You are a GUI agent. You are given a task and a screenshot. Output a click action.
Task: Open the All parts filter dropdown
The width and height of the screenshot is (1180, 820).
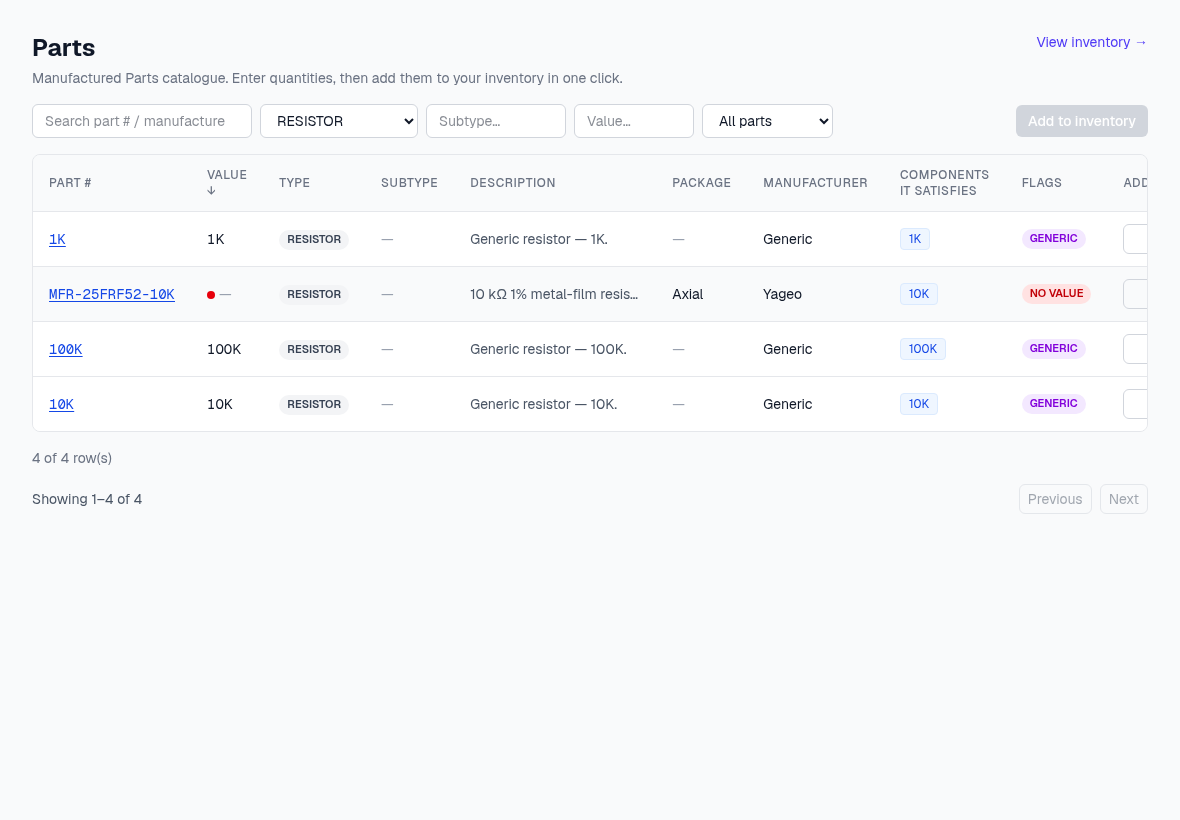pos(767,121)
